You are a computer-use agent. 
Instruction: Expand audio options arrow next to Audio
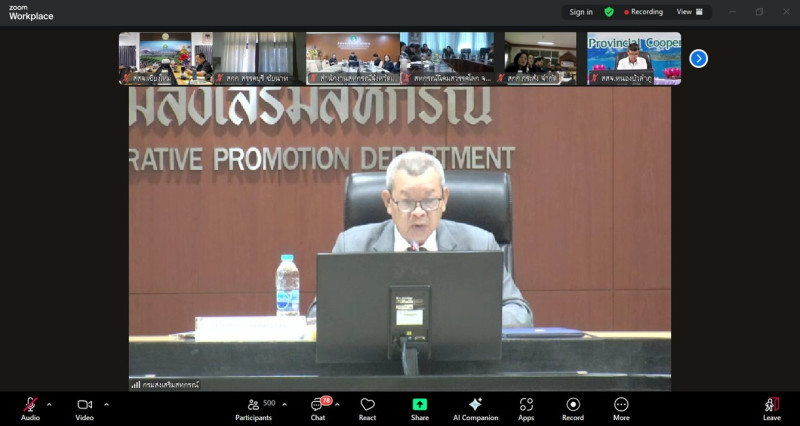click(x=49, y=405)
